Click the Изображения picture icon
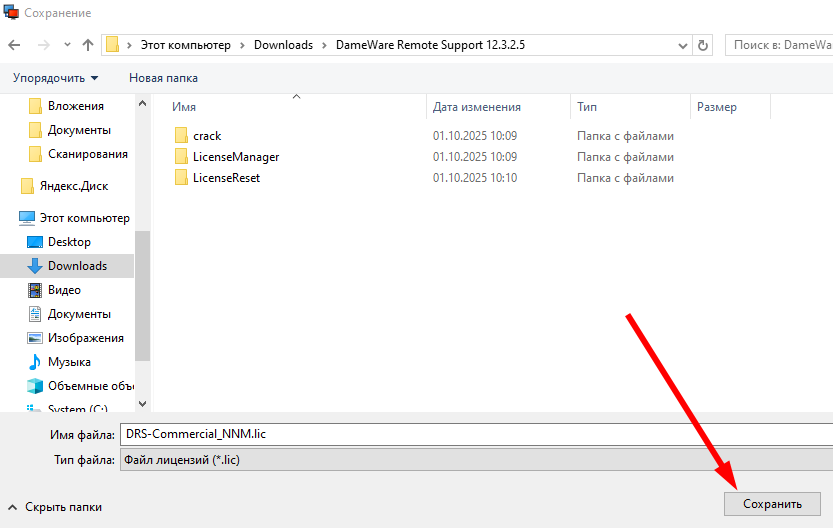 point(35,338)
